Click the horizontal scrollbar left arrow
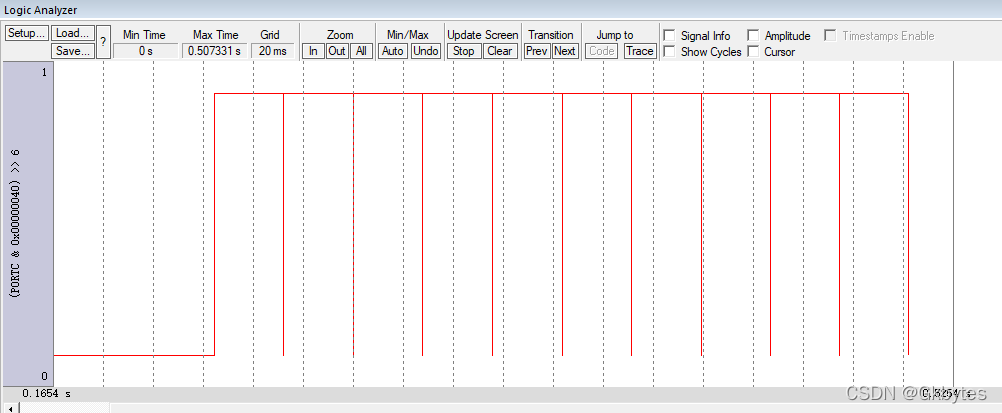 pyautogui.click(x=9, y=408)
